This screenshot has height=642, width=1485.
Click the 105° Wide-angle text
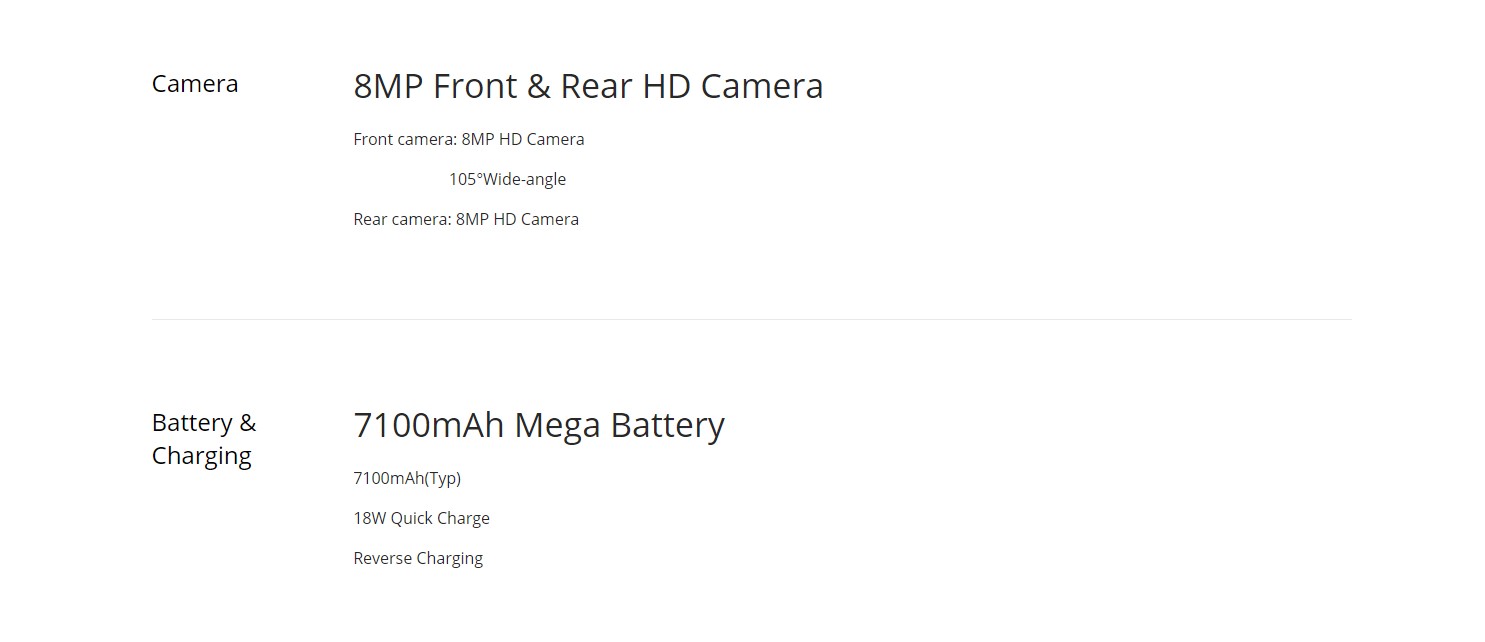pos(507,179)
